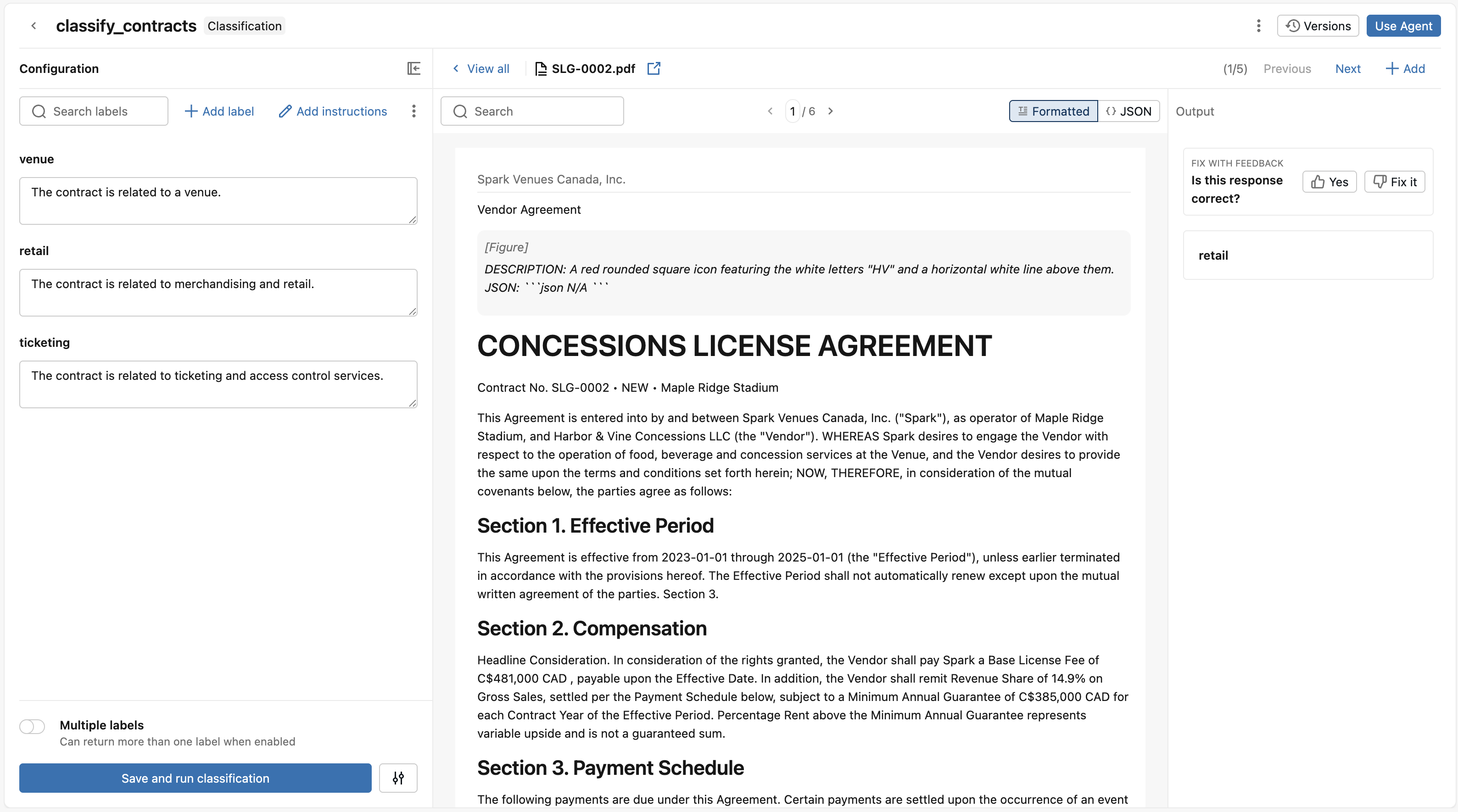Click Fix it feedback button
The height and width of the screenshot is (812, 1458).
pyautogui.click(x=1395, y=182)
